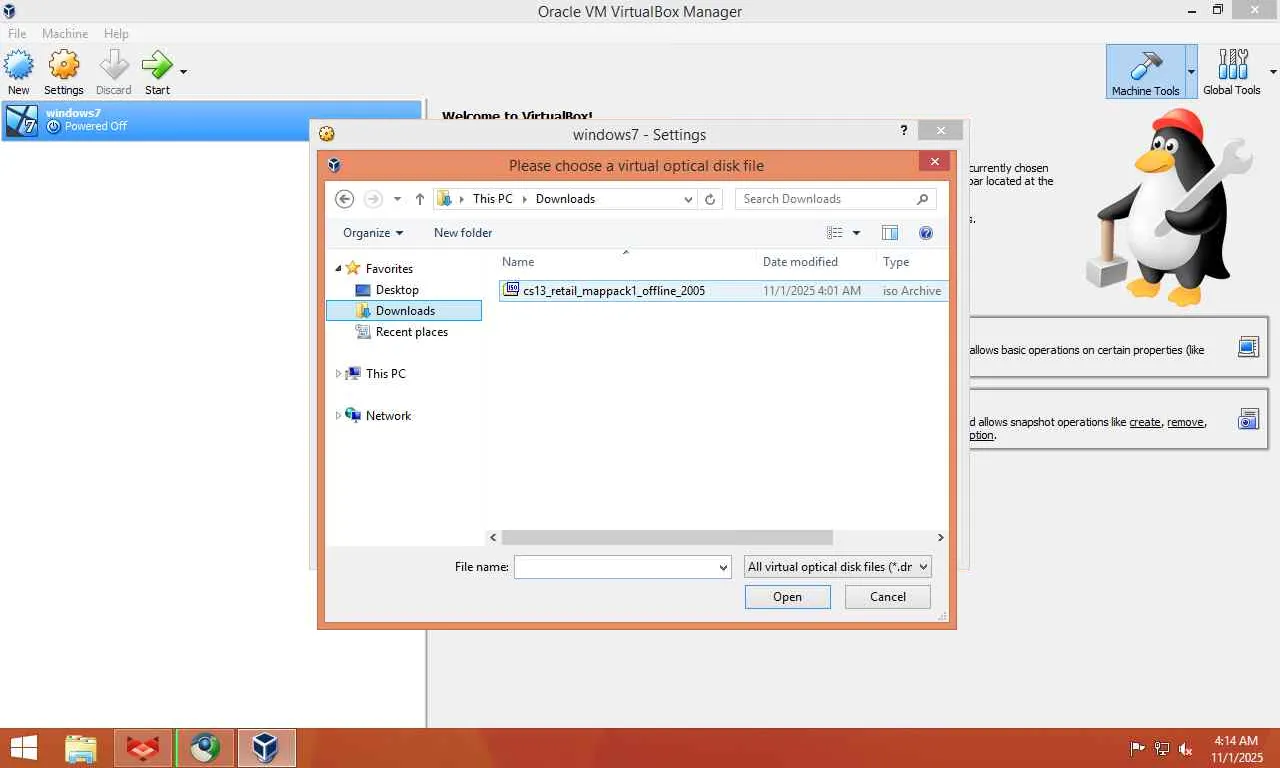Open the Windows Start button
This screenshot has height=768, width=1280.
coord(24,748)
